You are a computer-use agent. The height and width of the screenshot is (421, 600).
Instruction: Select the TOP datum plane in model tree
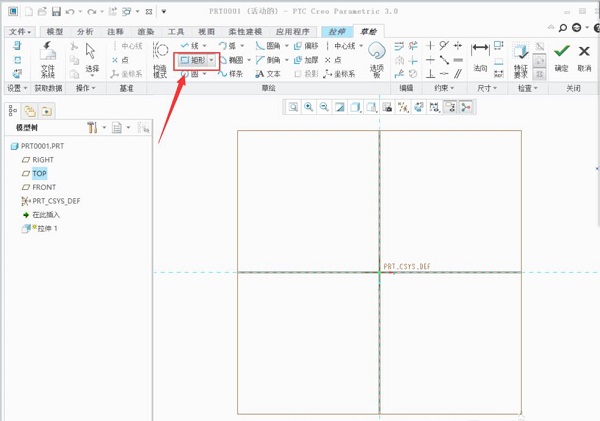pos(39,173)
